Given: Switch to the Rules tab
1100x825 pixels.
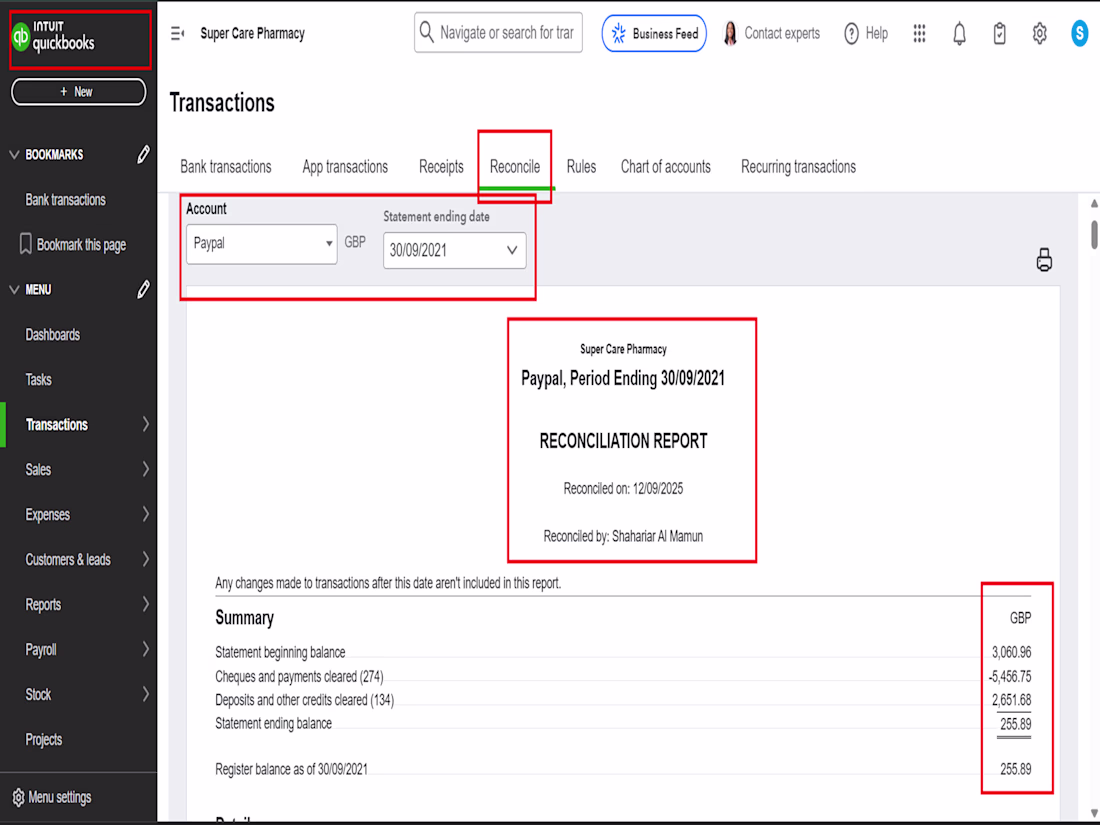Looking at the screenshot, I should pos(581,166).
